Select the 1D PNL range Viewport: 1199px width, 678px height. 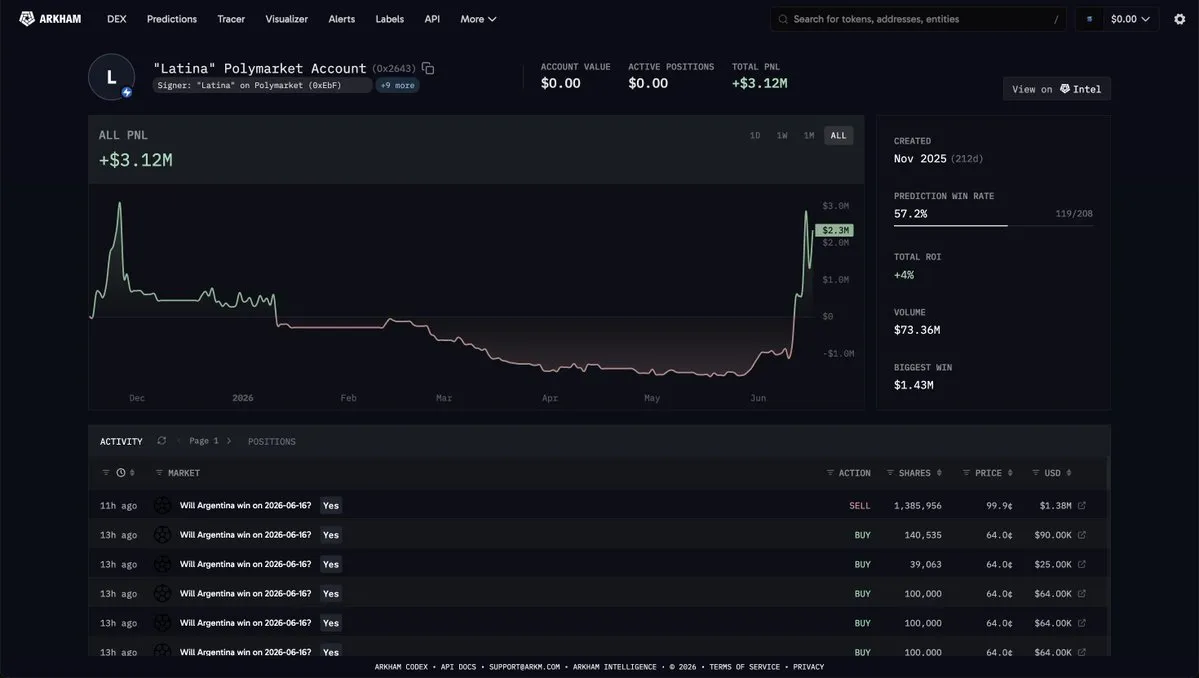click(755, 135)
